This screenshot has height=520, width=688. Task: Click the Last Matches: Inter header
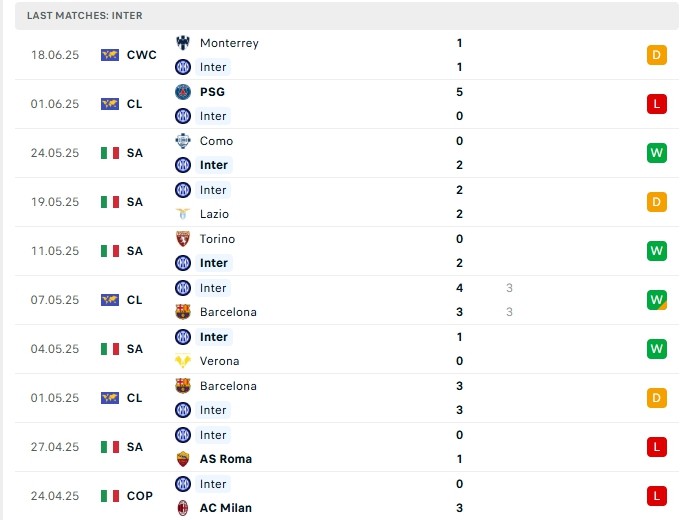(x=85, y=16)
